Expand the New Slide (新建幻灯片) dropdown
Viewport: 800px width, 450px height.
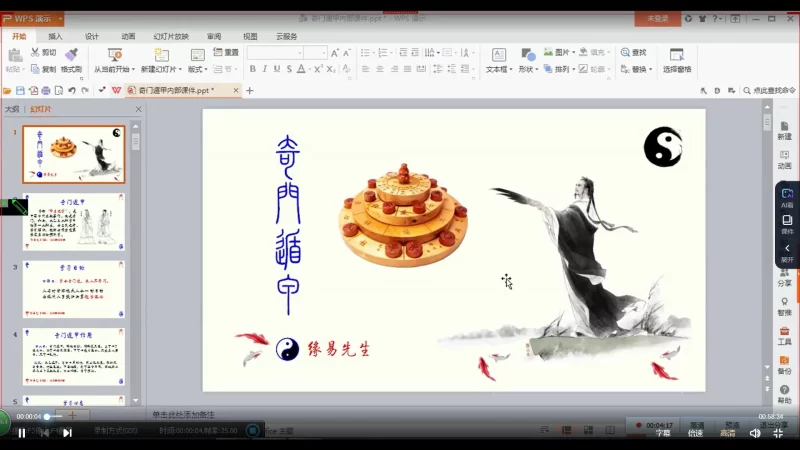pyautogui.click(x=162, y=69)
